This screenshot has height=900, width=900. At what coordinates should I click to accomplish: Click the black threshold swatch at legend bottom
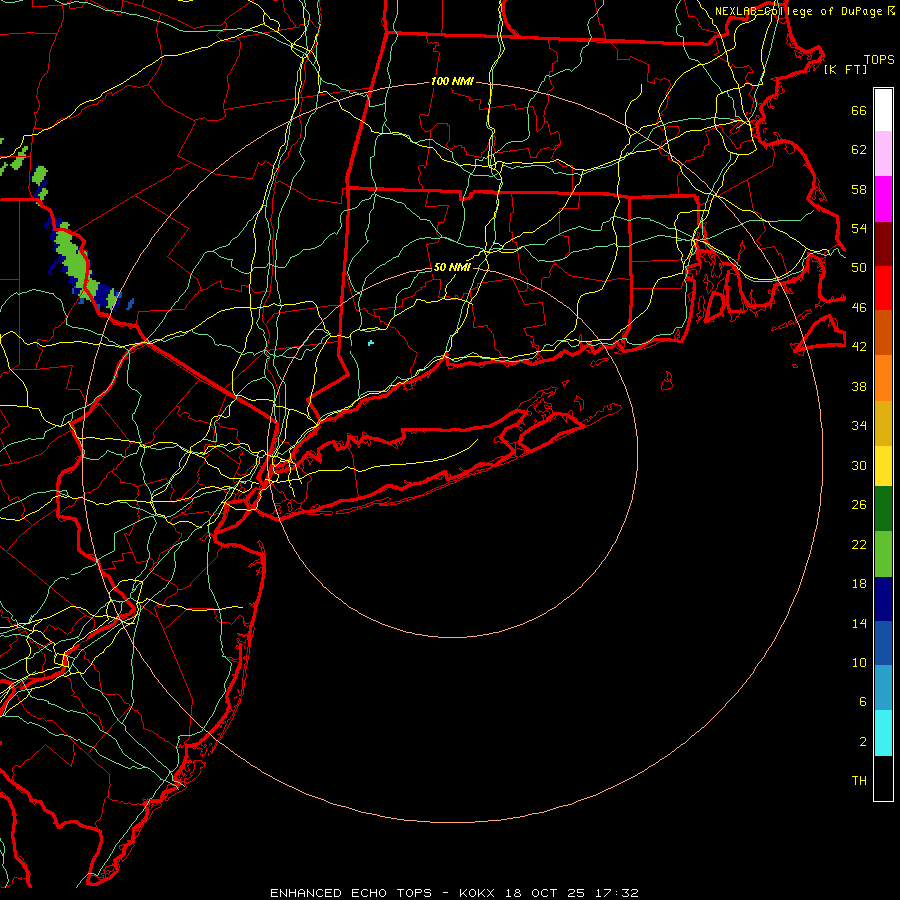point(883,778)
